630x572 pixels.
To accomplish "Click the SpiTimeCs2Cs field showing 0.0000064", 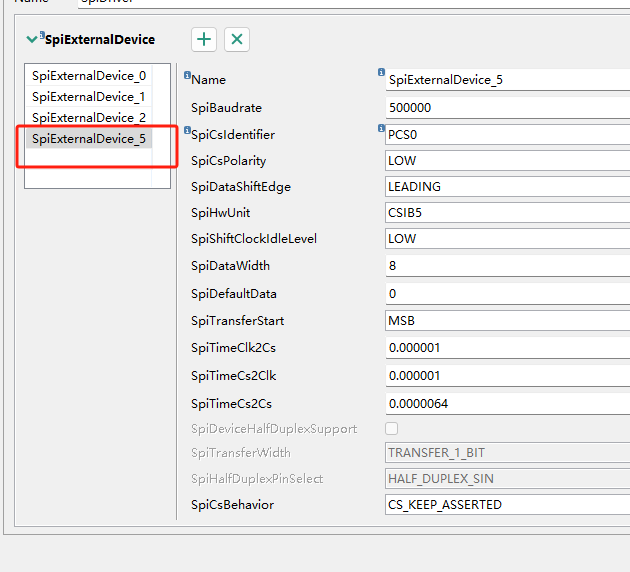I will click(507, 403).
